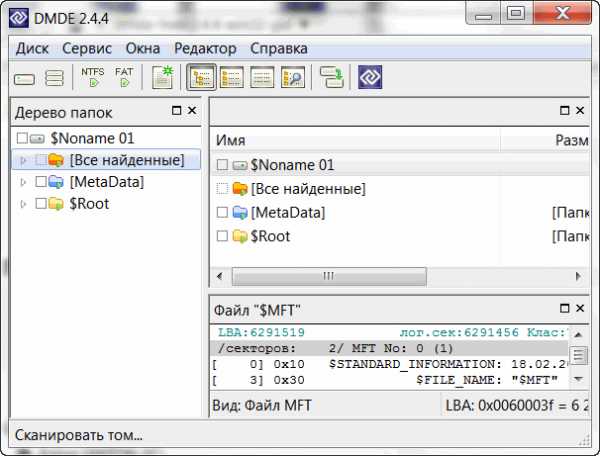This screenshot has height=456, width=600.
Task: Open the Сервис menu
Action: point(87,49)
